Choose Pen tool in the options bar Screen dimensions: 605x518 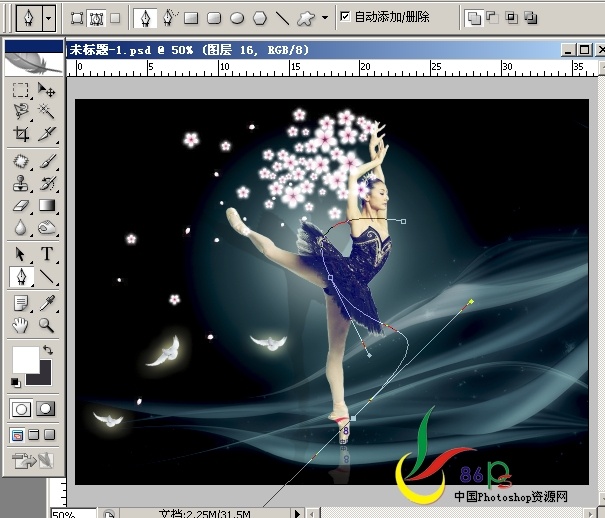pos(145,18)
